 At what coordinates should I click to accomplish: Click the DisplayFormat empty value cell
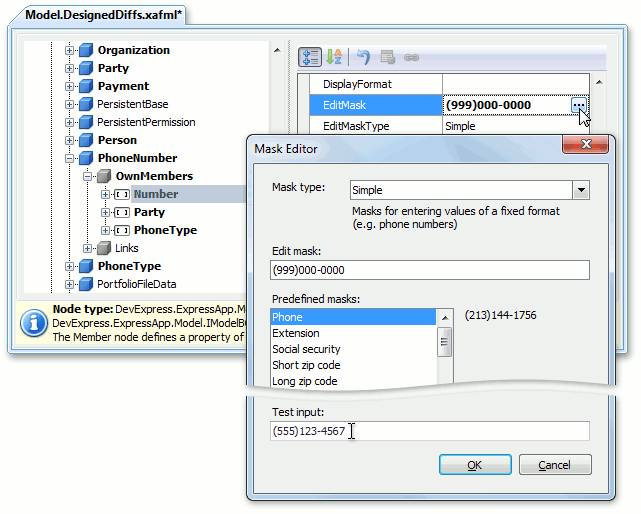(x=515, y=84)
